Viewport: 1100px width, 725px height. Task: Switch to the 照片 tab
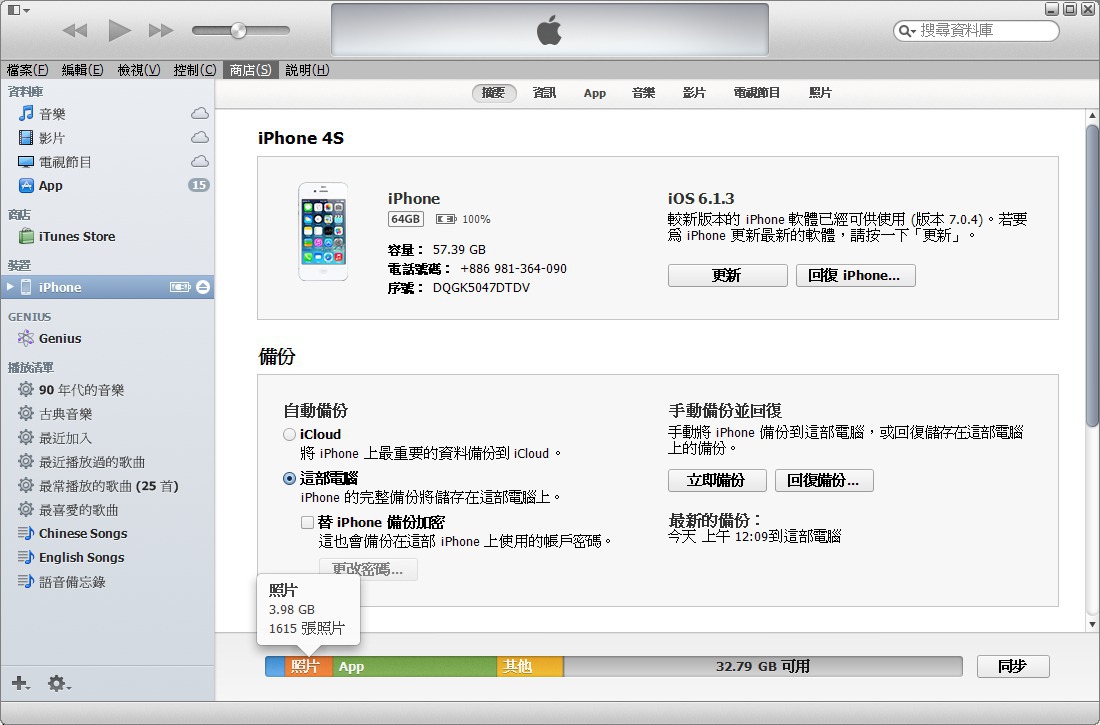point(820,93)
